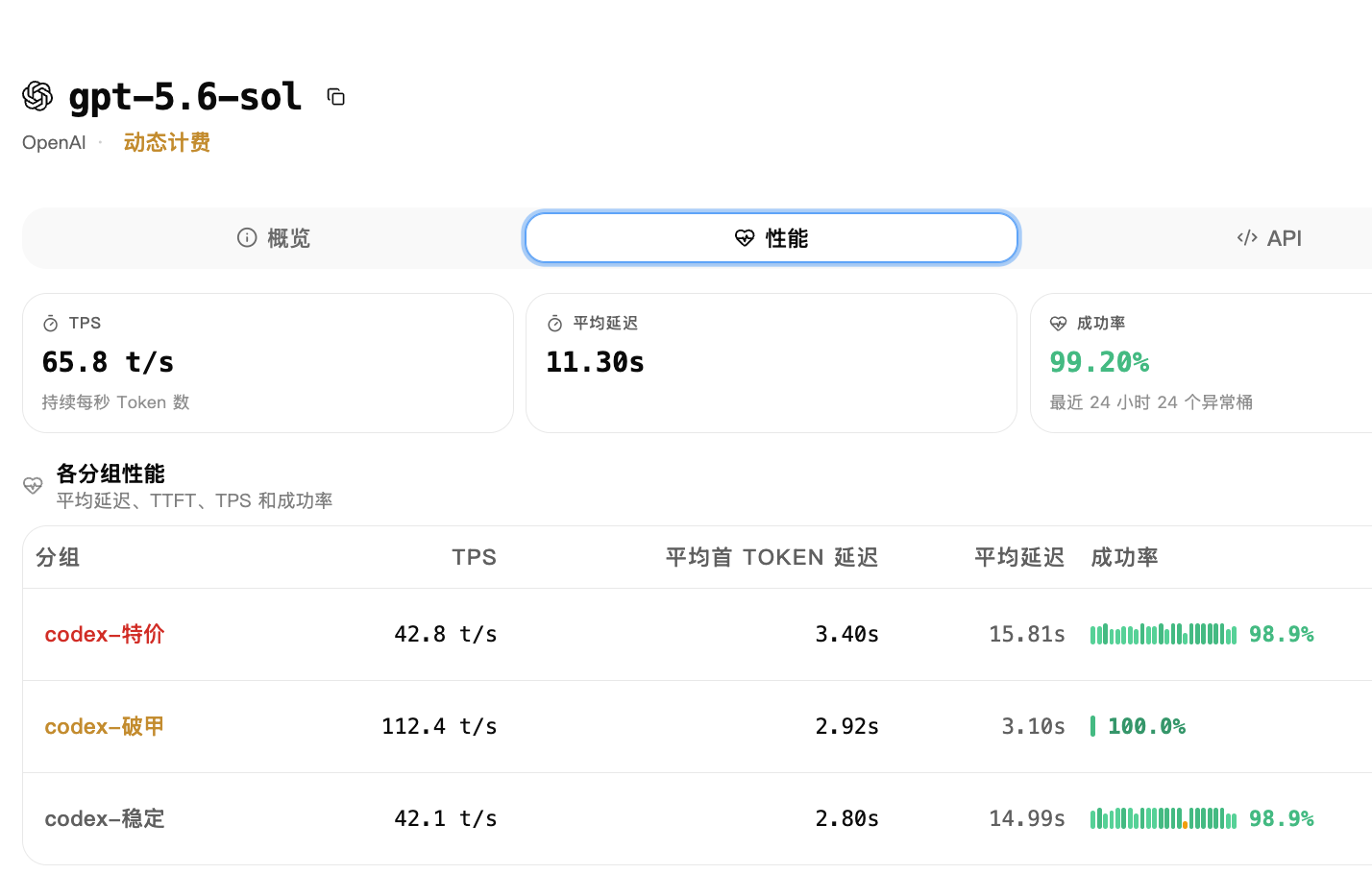Click the 112.4 t/s cell

[439, 726]
